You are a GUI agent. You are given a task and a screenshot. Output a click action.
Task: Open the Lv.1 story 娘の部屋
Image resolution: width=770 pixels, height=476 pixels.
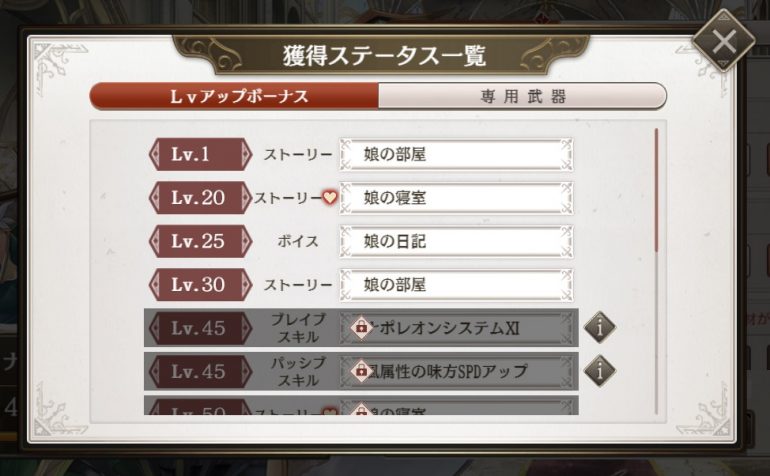(x=457, y=155)
